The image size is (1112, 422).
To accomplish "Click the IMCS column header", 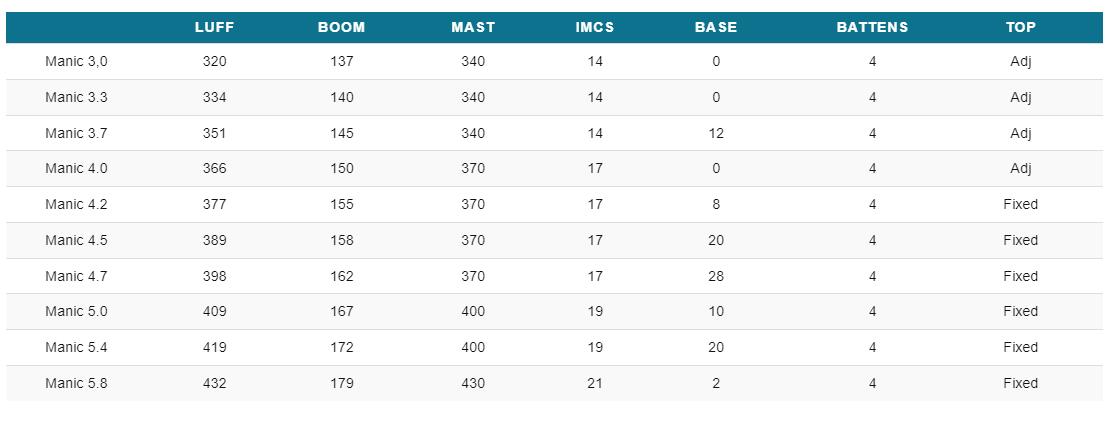I will pyautogui.click(x=595, y=28).
